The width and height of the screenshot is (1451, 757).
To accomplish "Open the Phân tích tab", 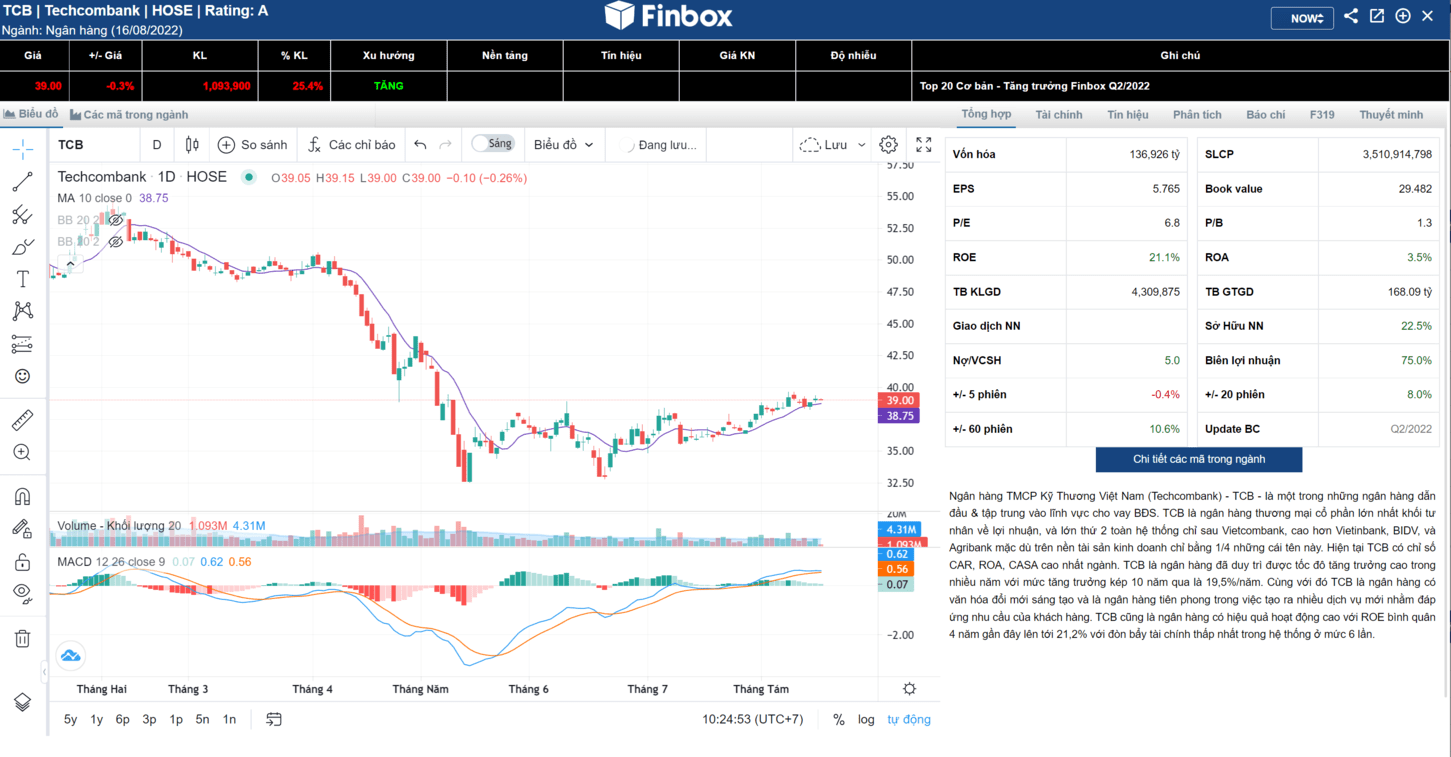I will [1197, 115].
